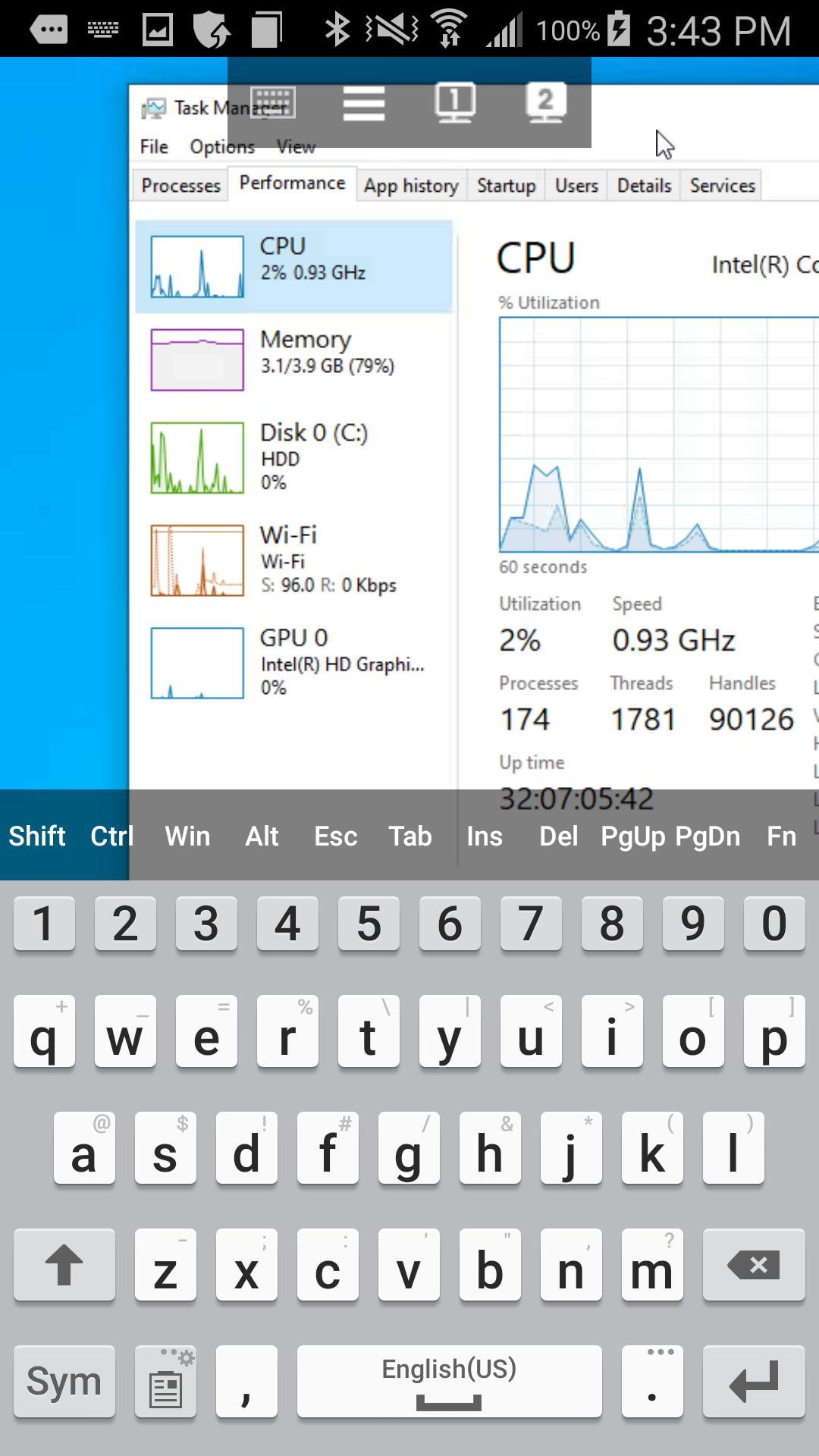Open the Services tab
The width and height of the screenshot is (819, 1456).
click(723, 186)
